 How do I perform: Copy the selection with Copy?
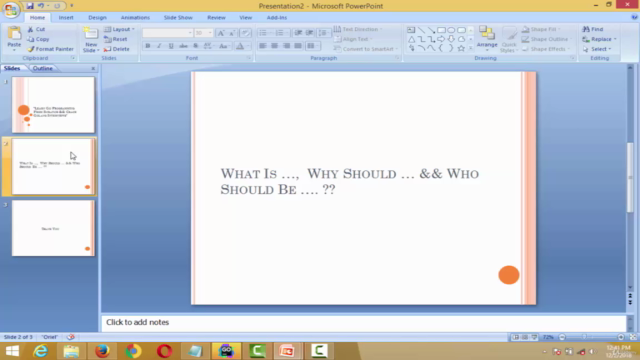coord(38,39)
